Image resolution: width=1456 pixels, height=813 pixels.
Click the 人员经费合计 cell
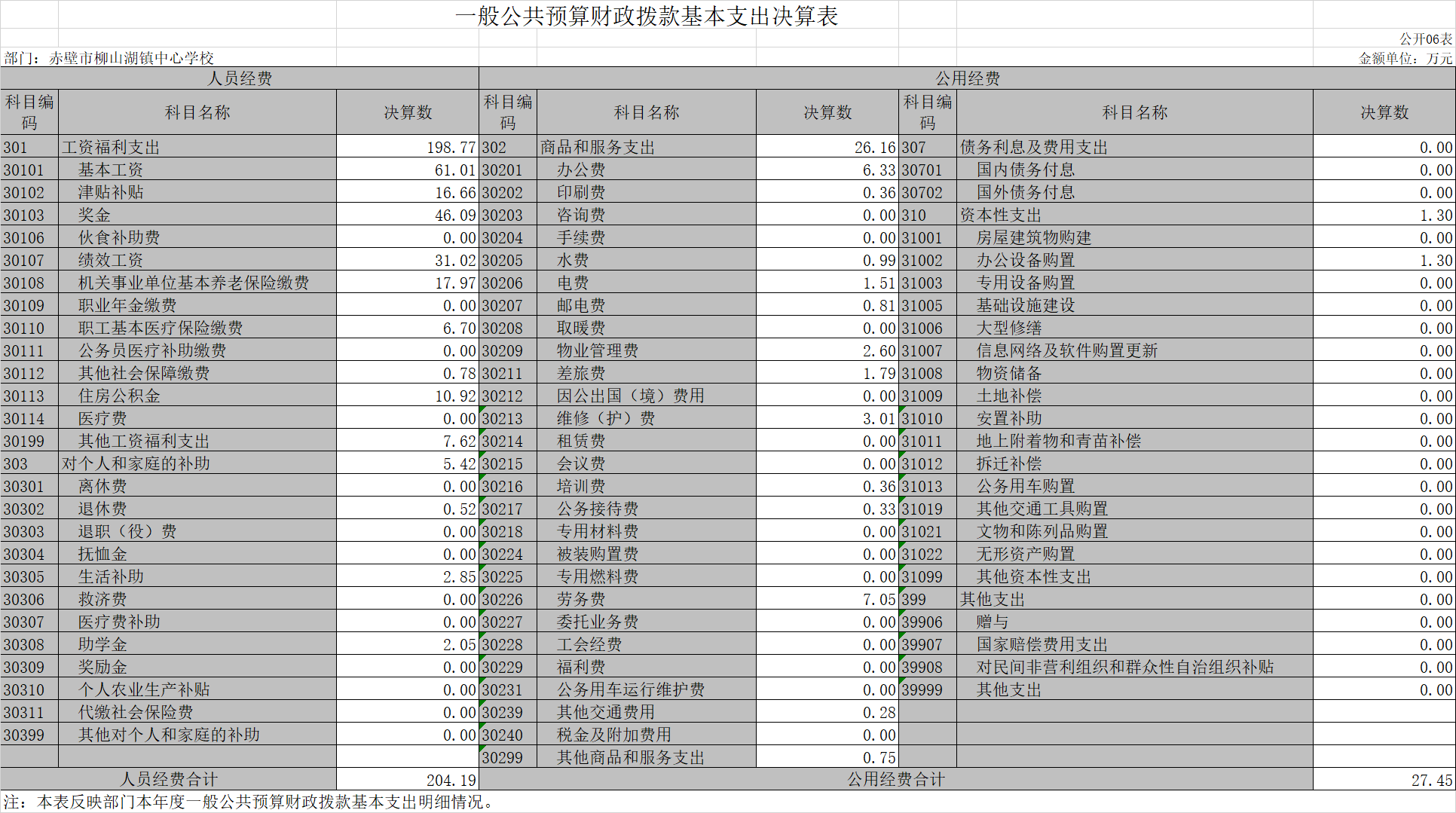(169, 779)
